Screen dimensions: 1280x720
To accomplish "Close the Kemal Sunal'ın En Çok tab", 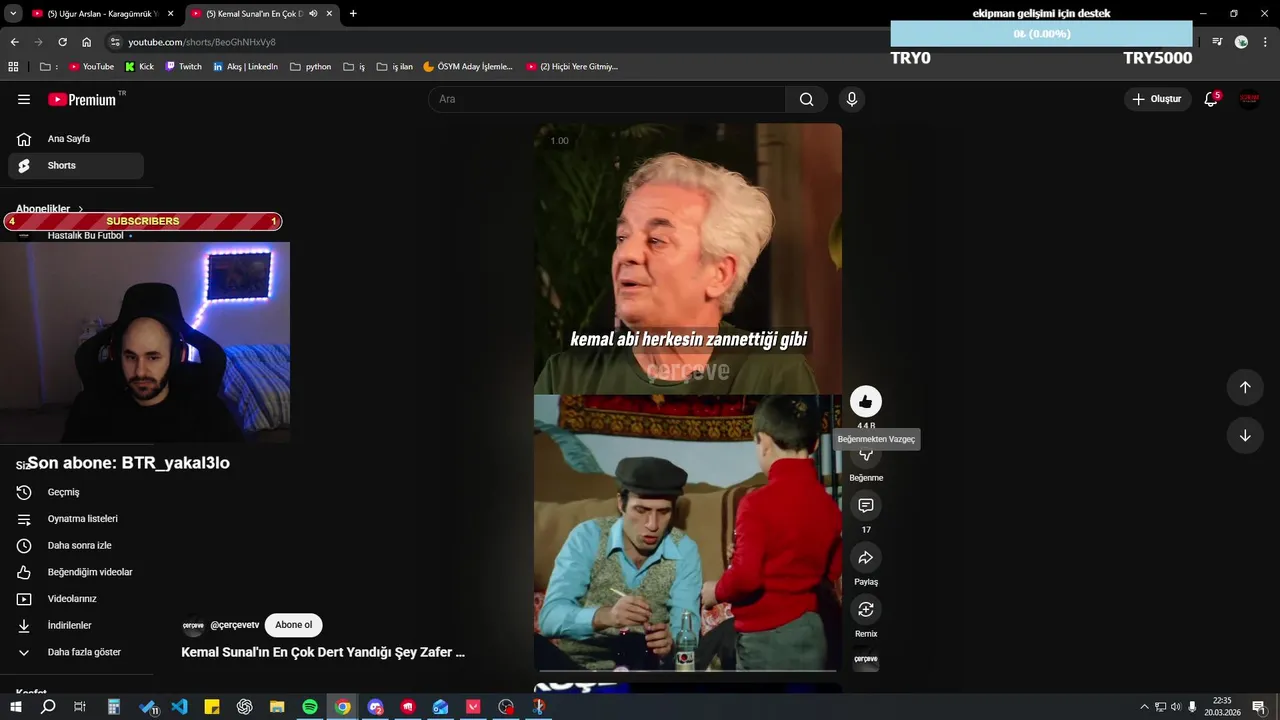I will [329, 14].
